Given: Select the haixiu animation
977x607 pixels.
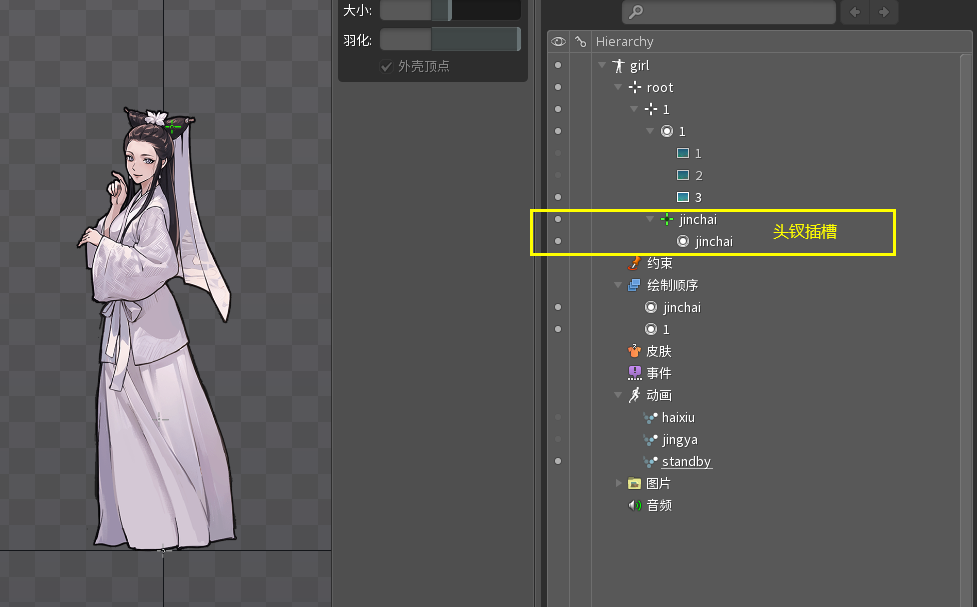Looking at the screenshot, I should point(677,417).
